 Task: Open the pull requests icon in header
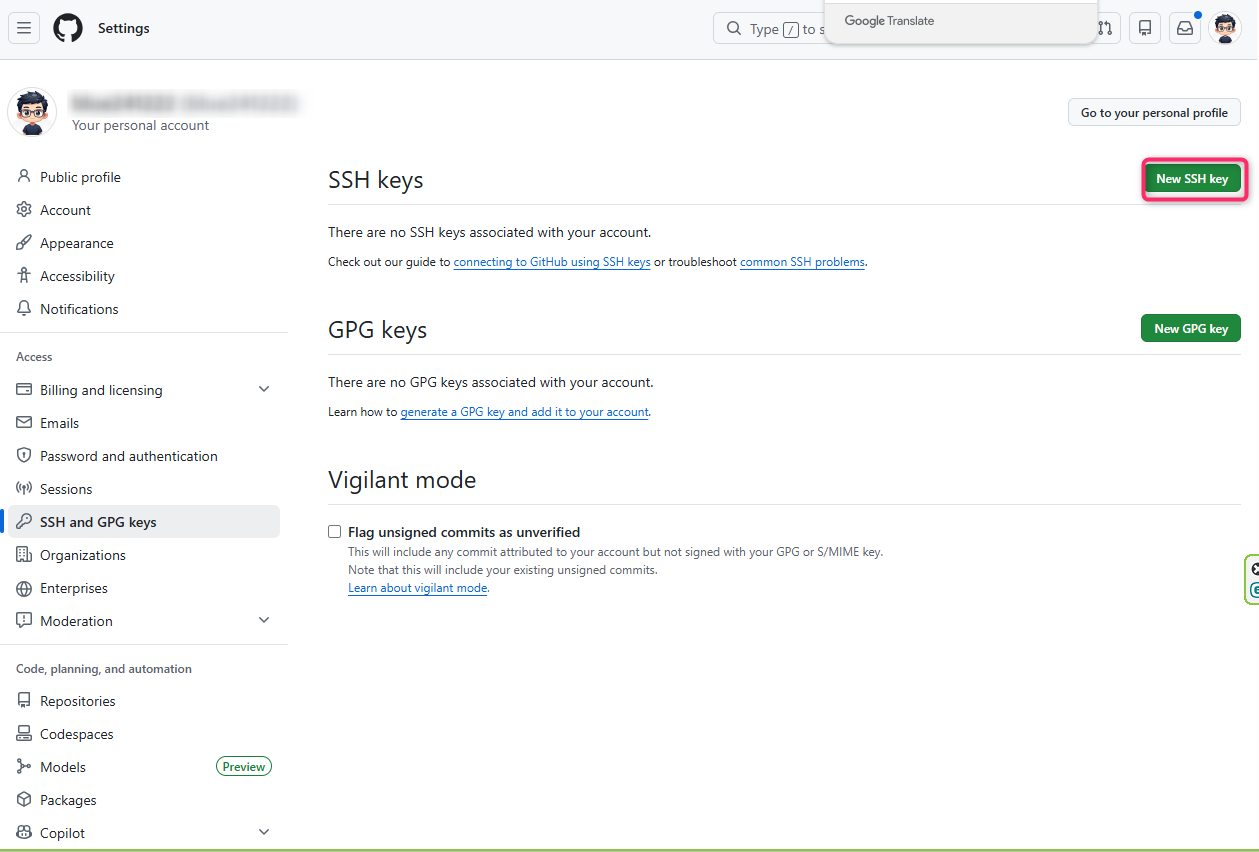pos(1105,28)
